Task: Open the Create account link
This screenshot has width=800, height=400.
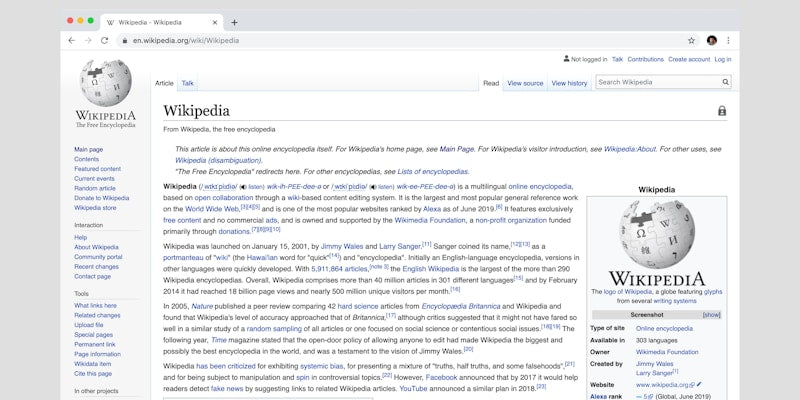Action: 689,59
